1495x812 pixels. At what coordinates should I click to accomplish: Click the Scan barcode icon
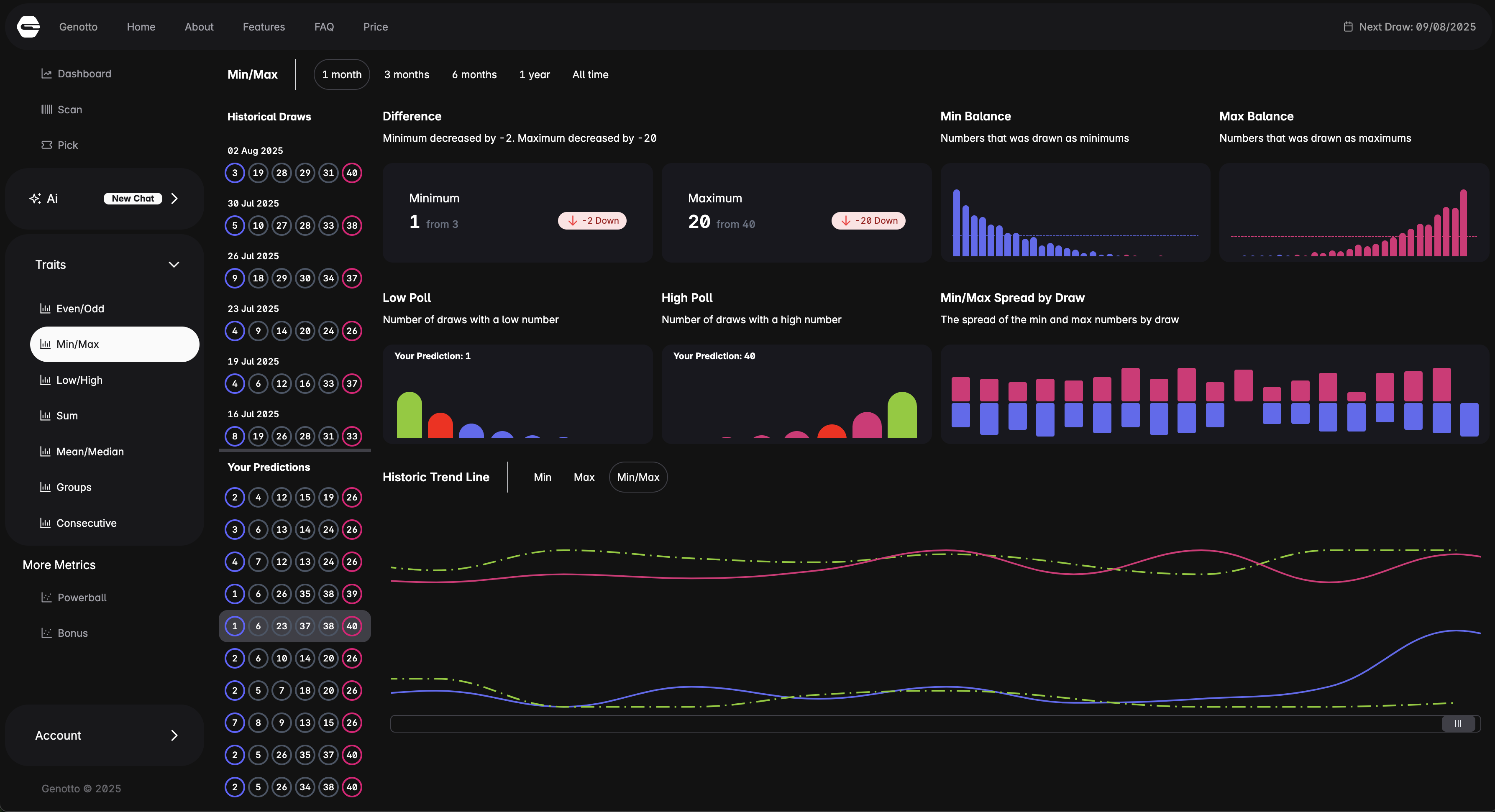click(x=46, y=110)
